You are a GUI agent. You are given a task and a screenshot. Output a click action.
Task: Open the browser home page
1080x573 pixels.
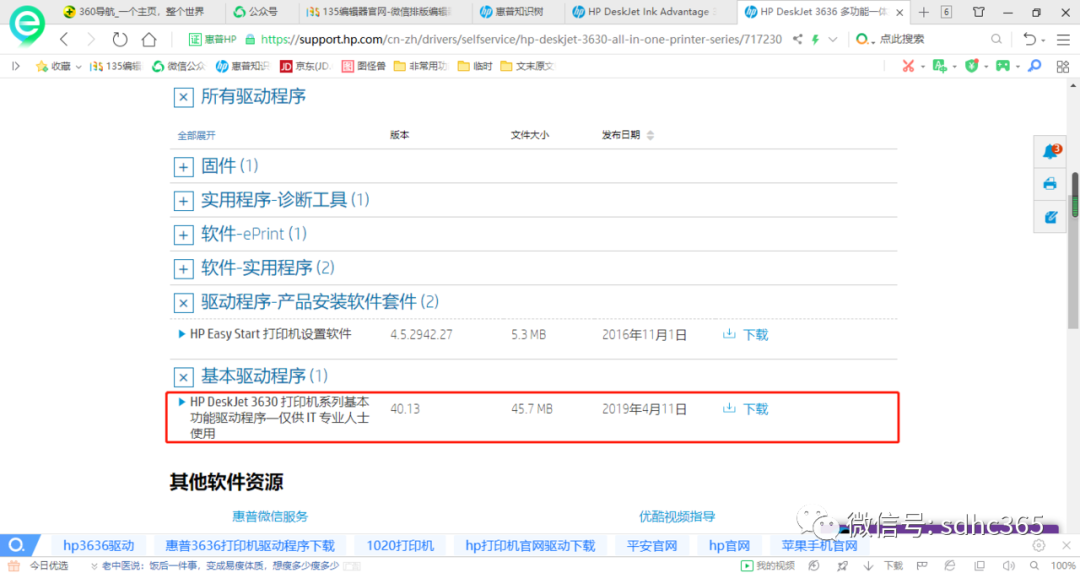pyautogui.click(x=149, y=39)
